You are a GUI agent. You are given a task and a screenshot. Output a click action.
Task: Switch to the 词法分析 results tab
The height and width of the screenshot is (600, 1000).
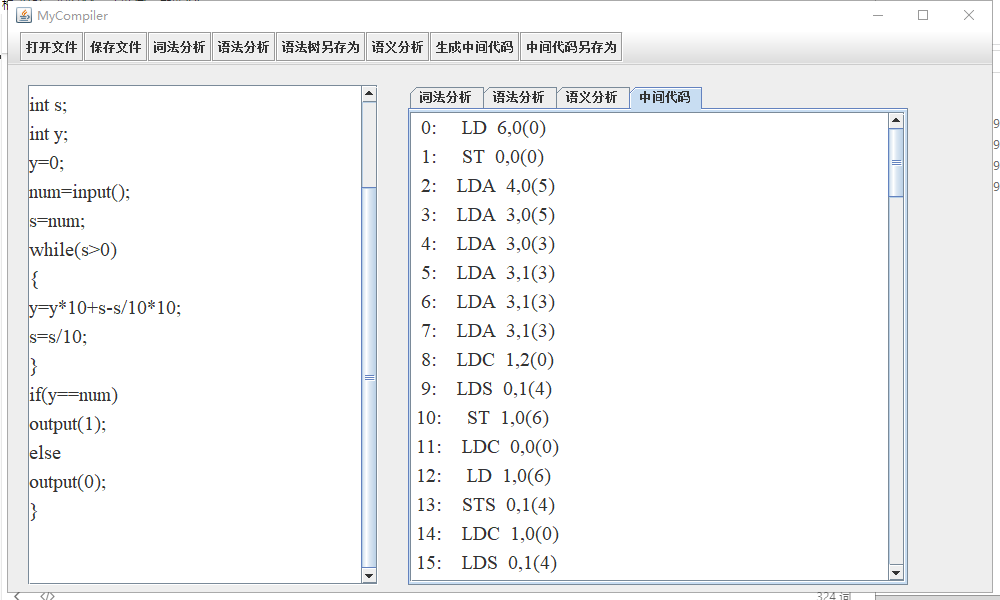click(446, 97)
